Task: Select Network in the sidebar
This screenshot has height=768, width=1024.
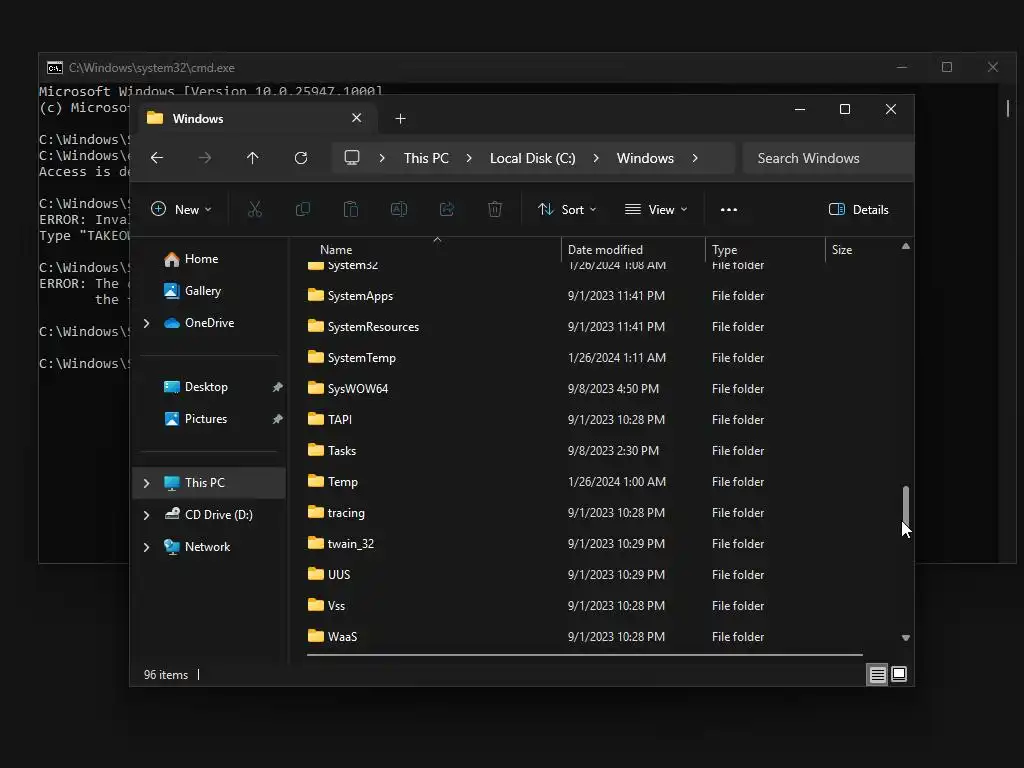Action: point(207,547)
